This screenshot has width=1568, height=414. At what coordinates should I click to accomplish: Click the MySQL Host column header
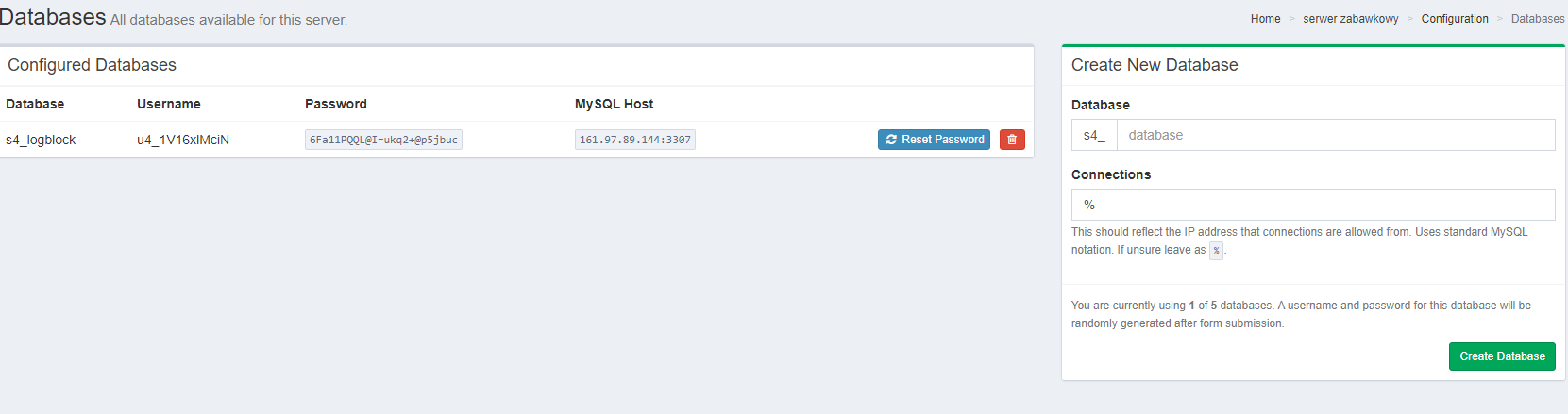pos(614,104)
